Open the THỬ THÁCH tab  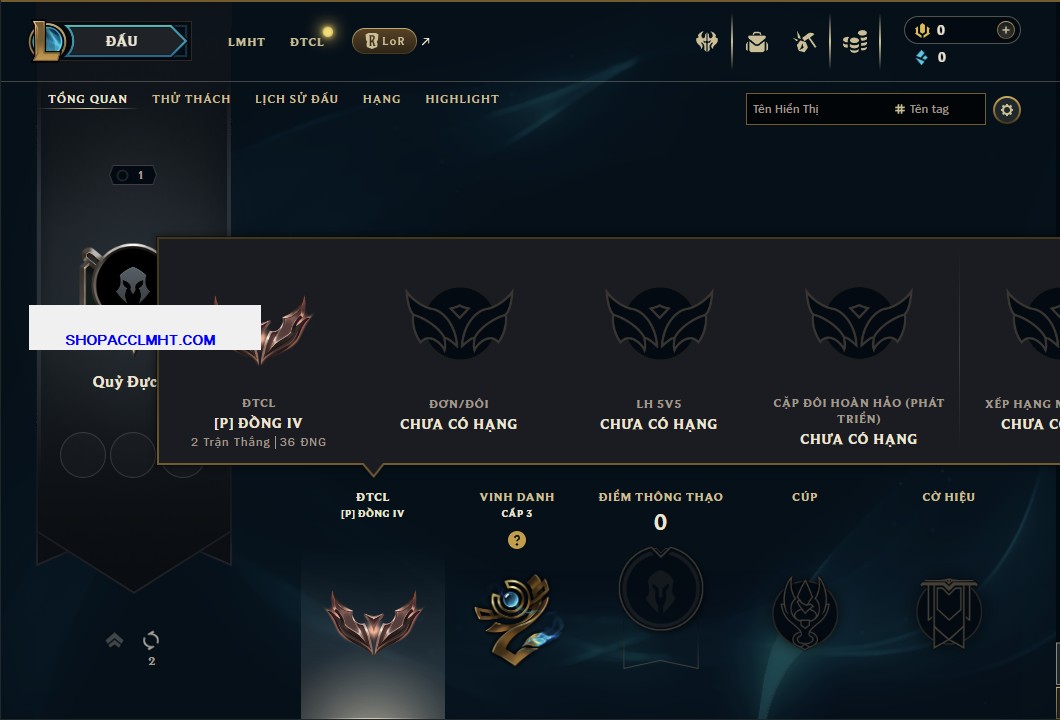click(x=191, y=99)
